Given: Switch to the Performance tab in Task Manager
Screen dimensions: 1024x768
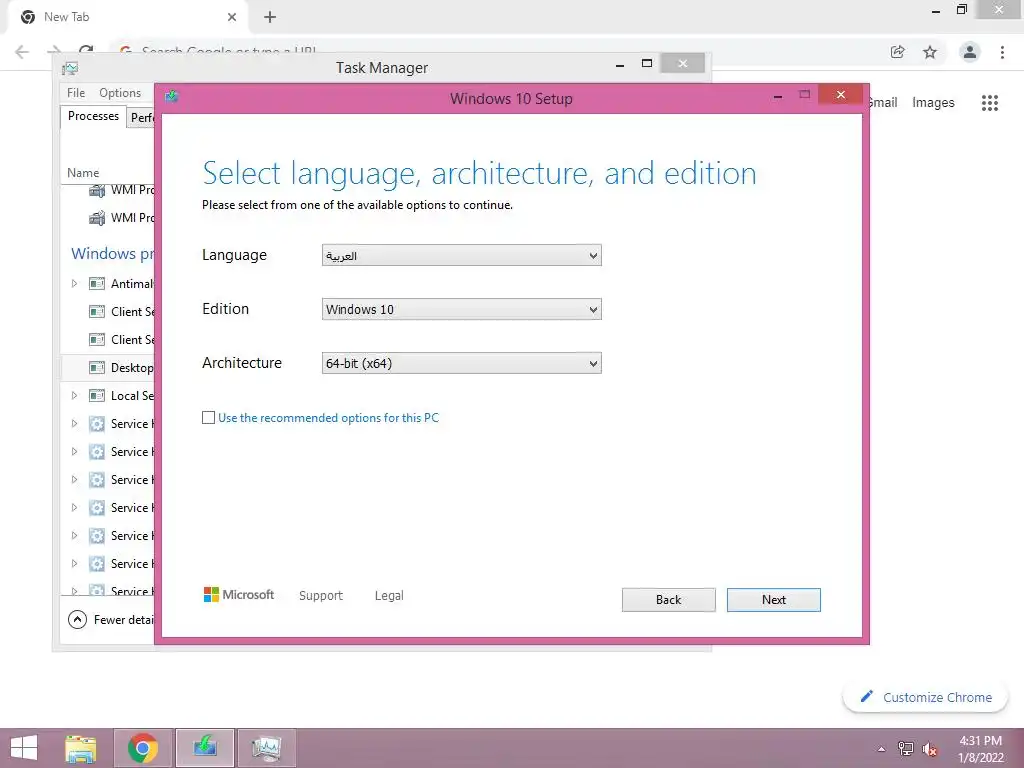Looking at the screenshot, I should point(142,118).
